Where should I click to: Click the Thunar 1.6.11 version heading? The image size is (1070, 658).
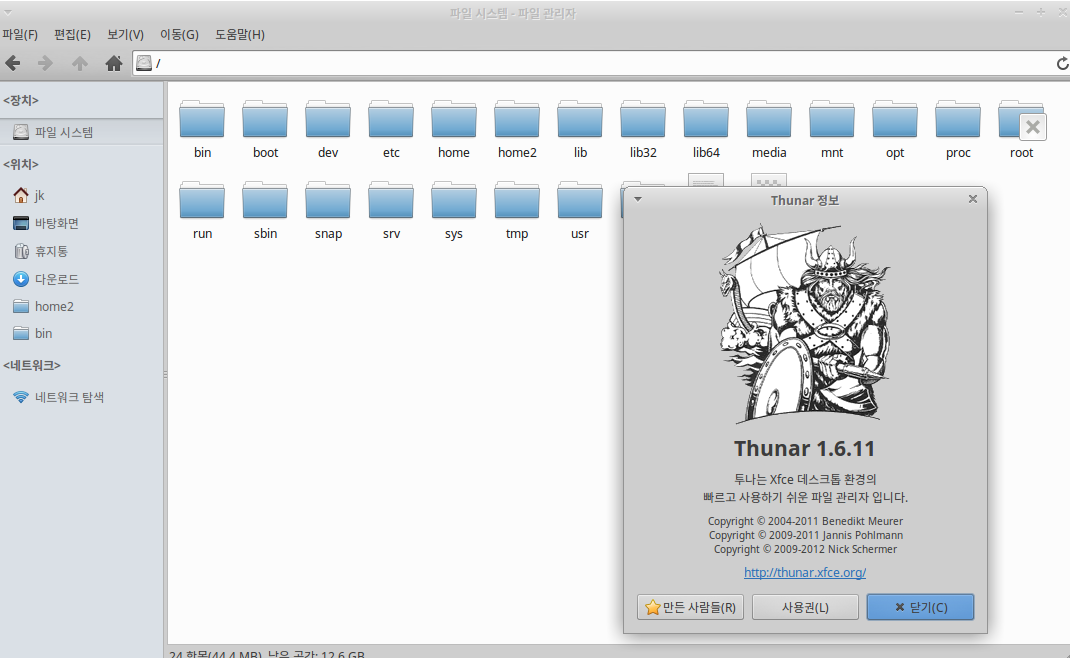[805, 448]
